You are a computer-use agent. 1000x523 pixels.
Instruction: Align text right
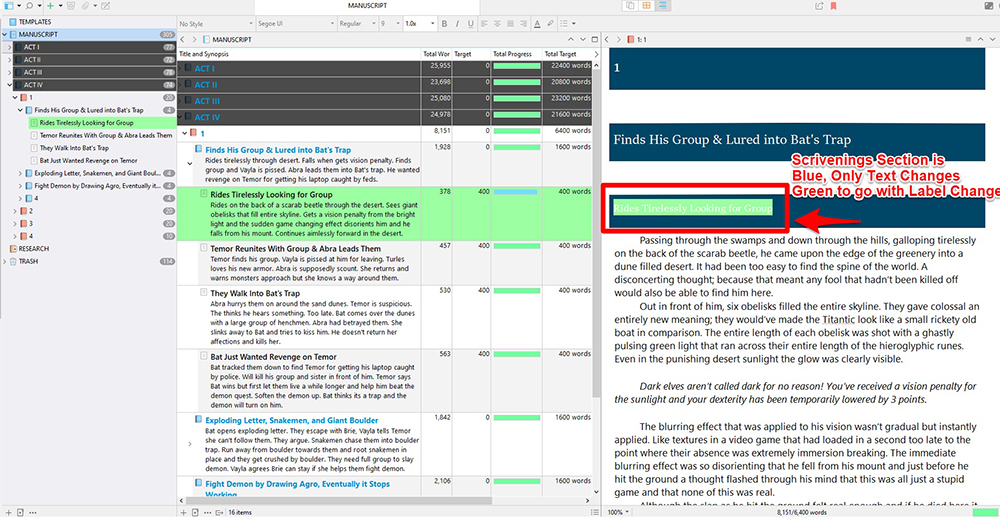[x=524, y=24]
